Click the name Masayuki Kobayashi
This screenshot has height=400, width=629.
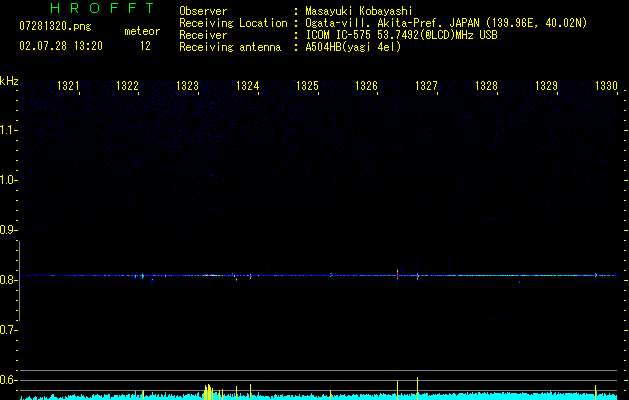coord(359,11)
